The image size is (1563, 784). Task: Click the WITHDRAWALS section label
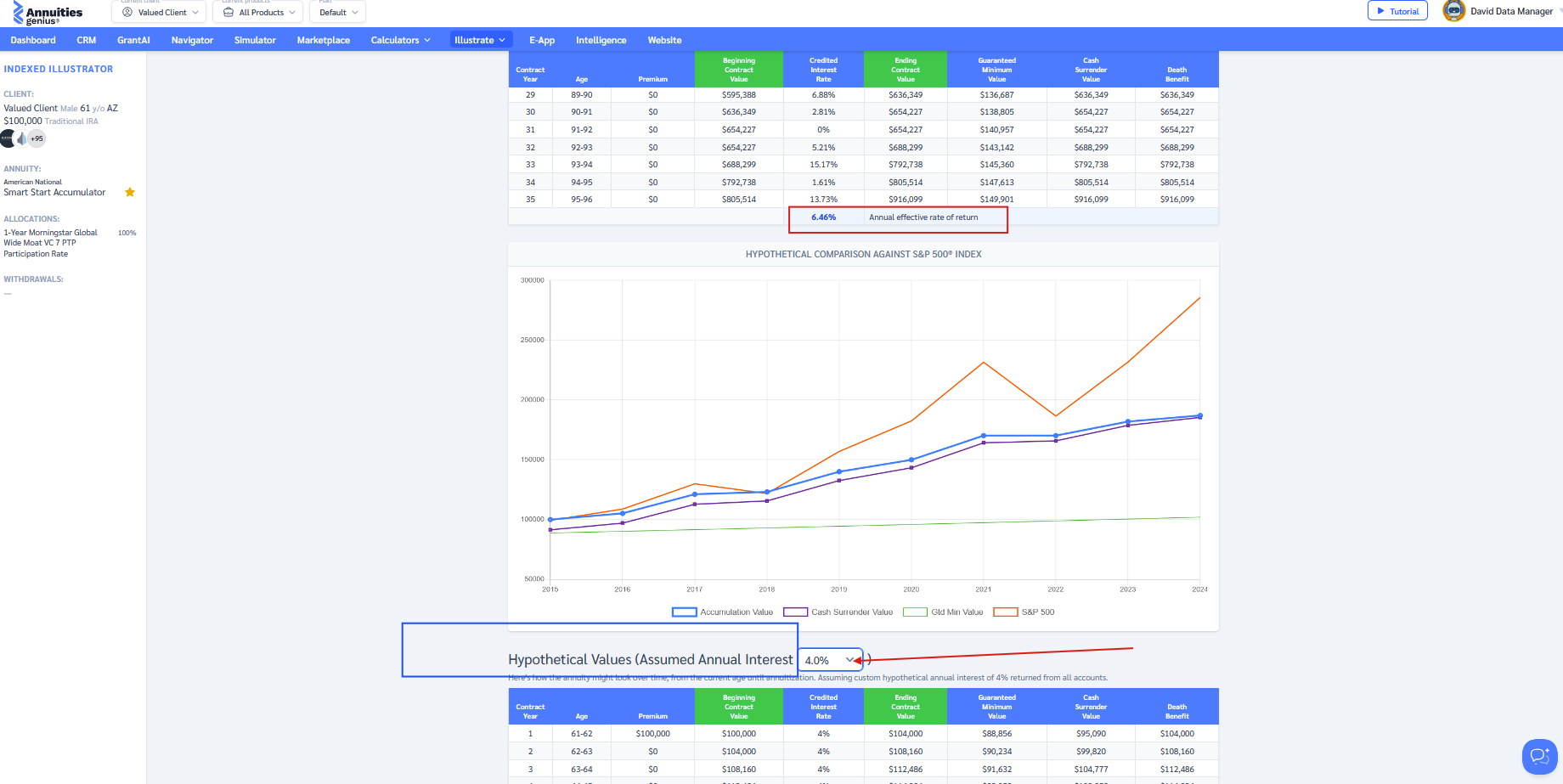(33, 279)
